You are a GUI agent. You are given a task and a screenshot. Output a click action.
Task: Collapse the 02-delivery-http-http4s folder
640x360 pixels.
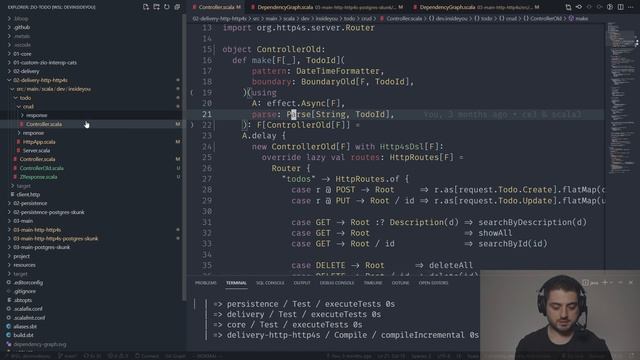[9, 80]
